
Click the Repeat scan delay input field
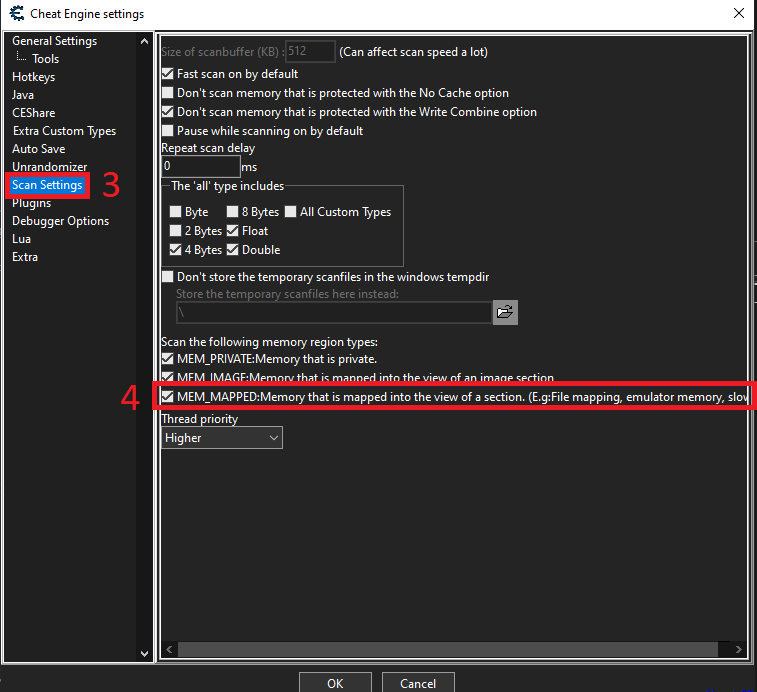tap(200, 167)
